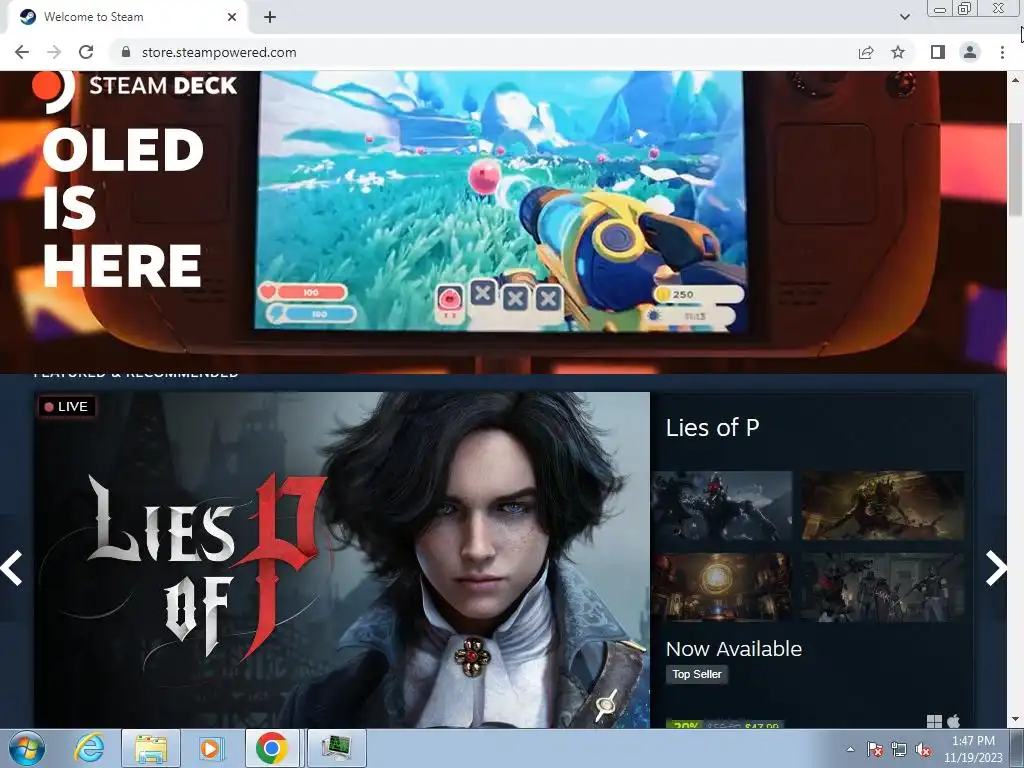The height and width of the screenshot is (768, 1024).
Task: Close the Welcome to Steam tab
Action: tap(232, 17)
